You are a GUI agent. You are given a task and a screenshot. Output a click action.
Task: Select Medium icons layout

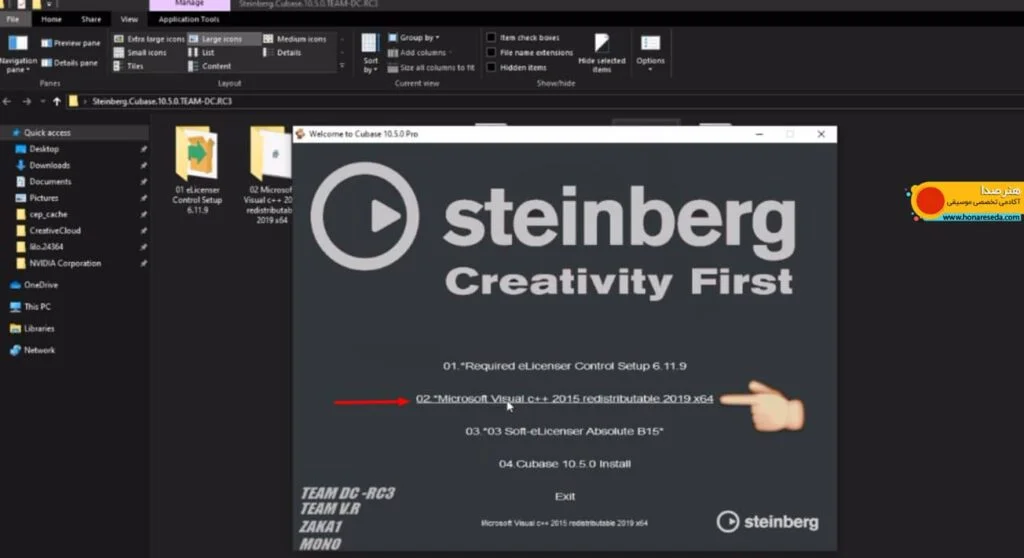click(295, 39)
